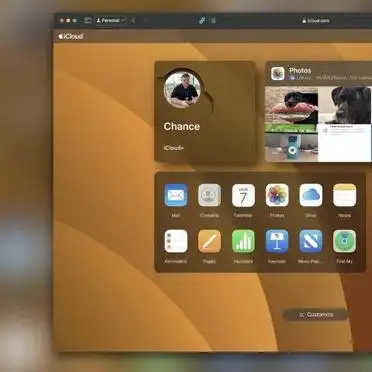
Task: Open the dog on cushion photo thumbnail
Action: coord(292,105)
